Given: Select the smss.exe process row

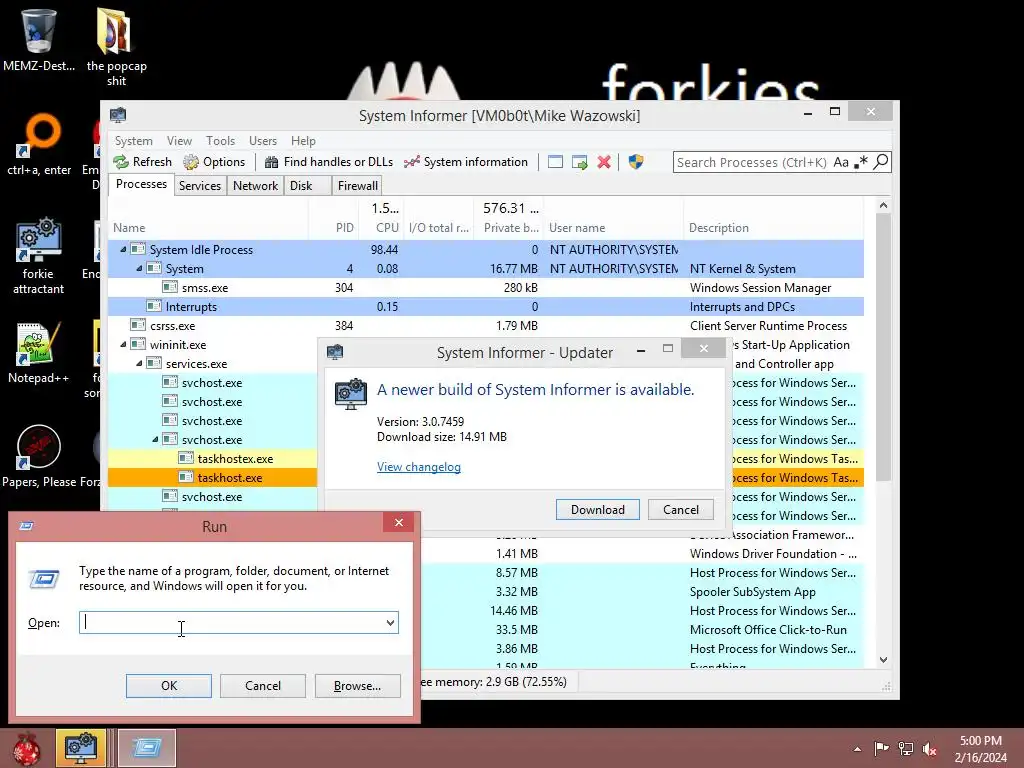Looking at the screenshot, I should 486,288.
